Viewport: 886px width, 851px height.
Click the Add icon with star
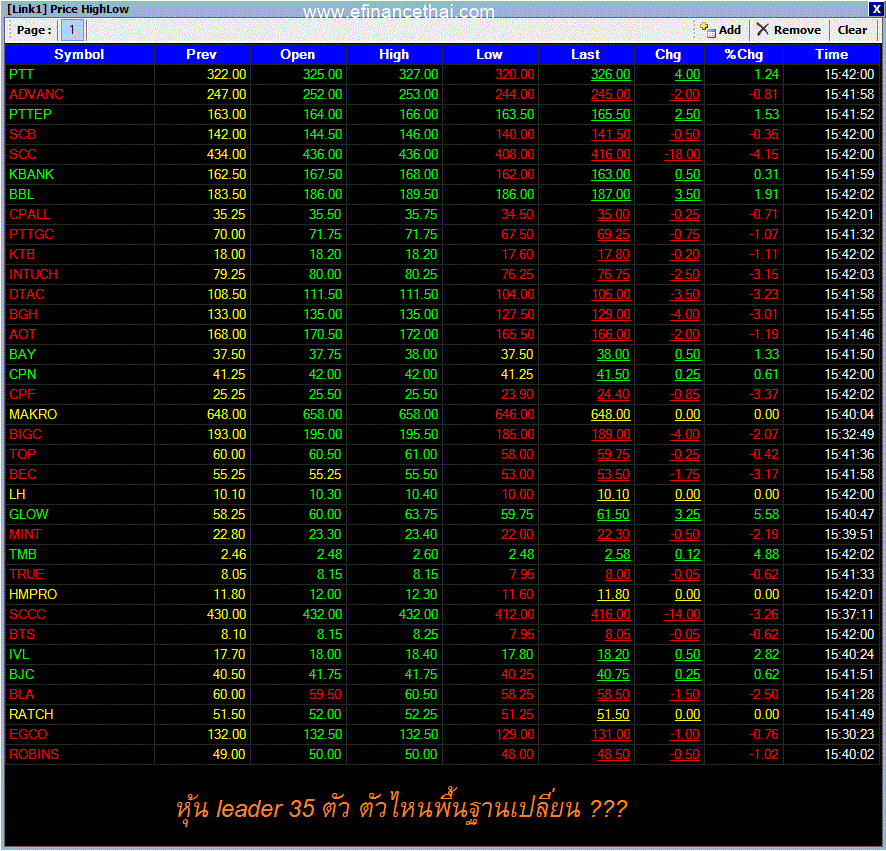pos(707,30)
